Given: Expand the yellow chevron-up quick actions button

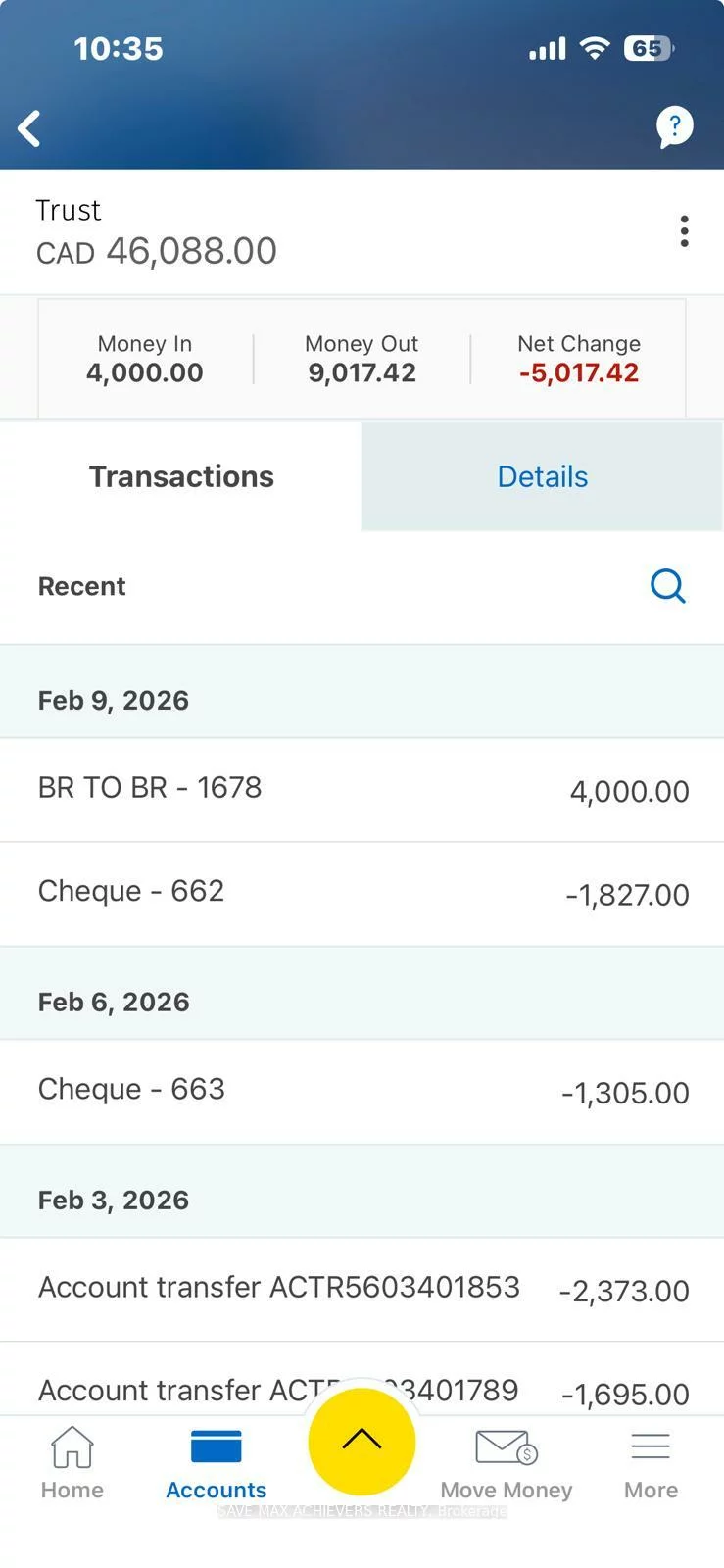Looking at the screenshot, I should [x=362, y=1440].
